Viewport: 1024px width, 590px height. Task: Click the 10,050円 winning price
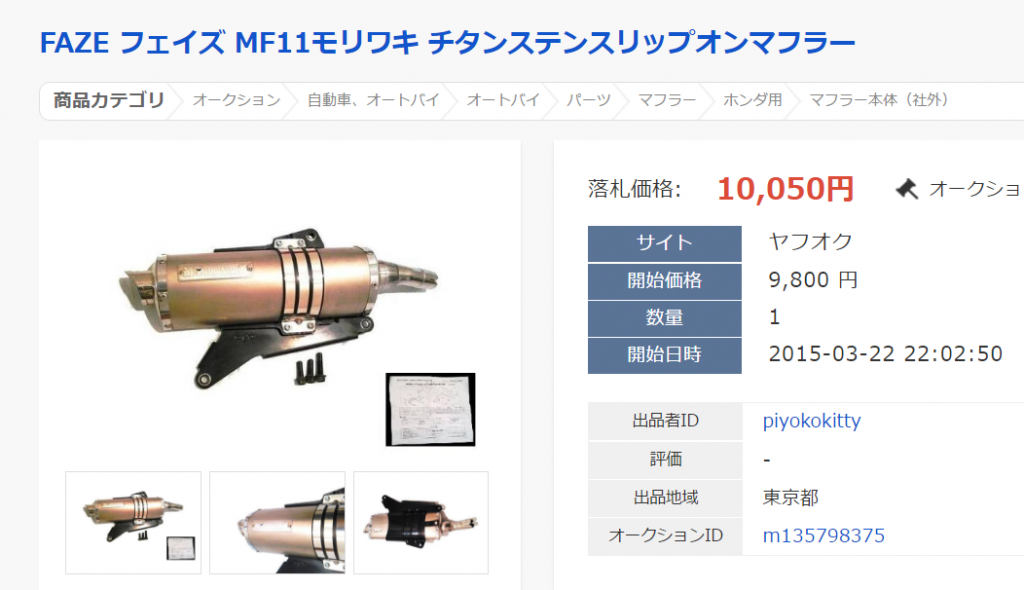pyautogui.click(x=786, y=189)
